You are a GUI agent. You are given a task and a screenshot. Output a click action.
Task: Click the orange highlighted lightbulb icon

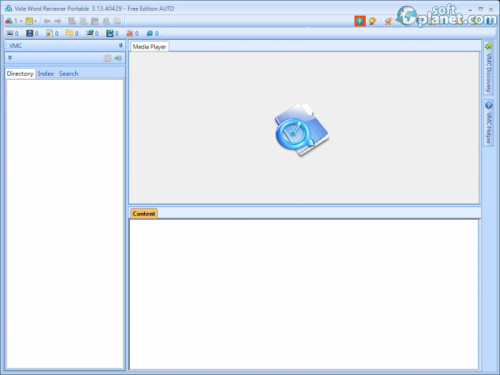click(360, 21)
